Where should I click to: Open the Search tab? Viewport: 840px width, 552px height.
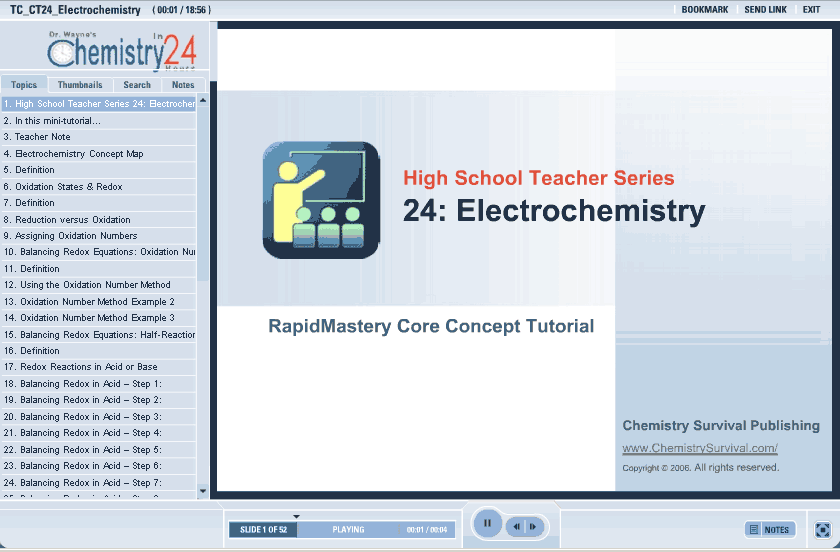click(x=137, y=85)
